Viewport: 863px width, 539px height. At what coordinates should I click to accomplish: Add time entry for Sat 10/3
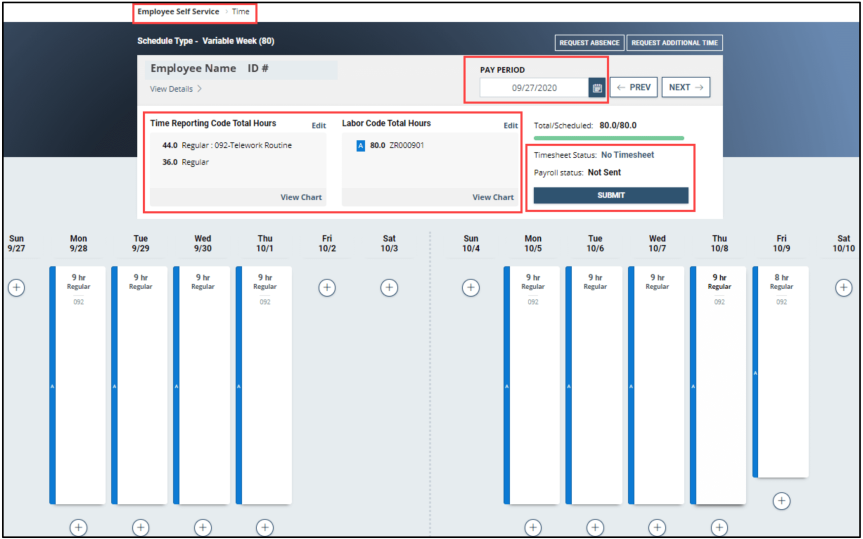pos(389,288)
